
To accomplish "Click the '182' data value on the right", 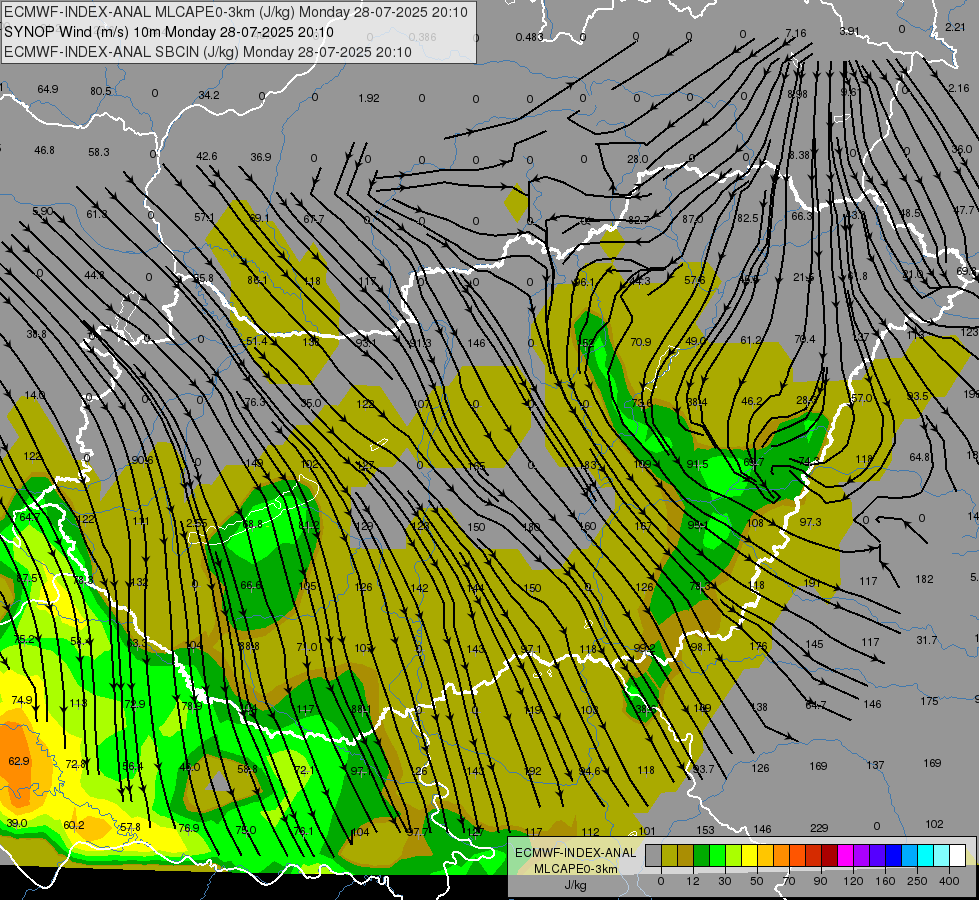I will click(x=925, y=580).
